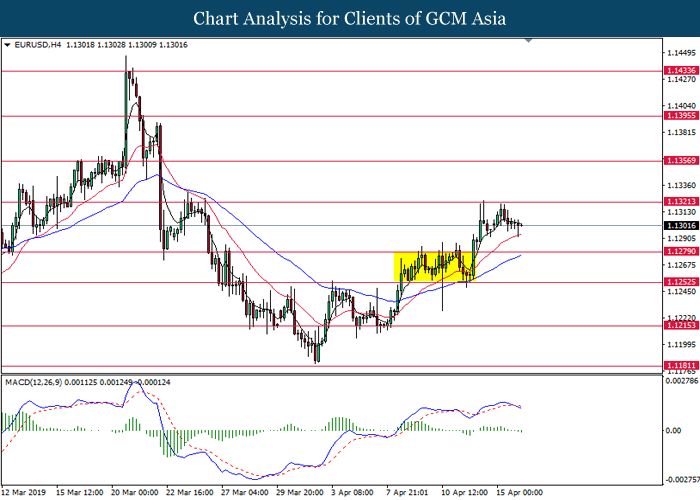Screen dimensions: 700x500
Task: Click the 1.13213 red price tag
Action: [x=679, y=202]
